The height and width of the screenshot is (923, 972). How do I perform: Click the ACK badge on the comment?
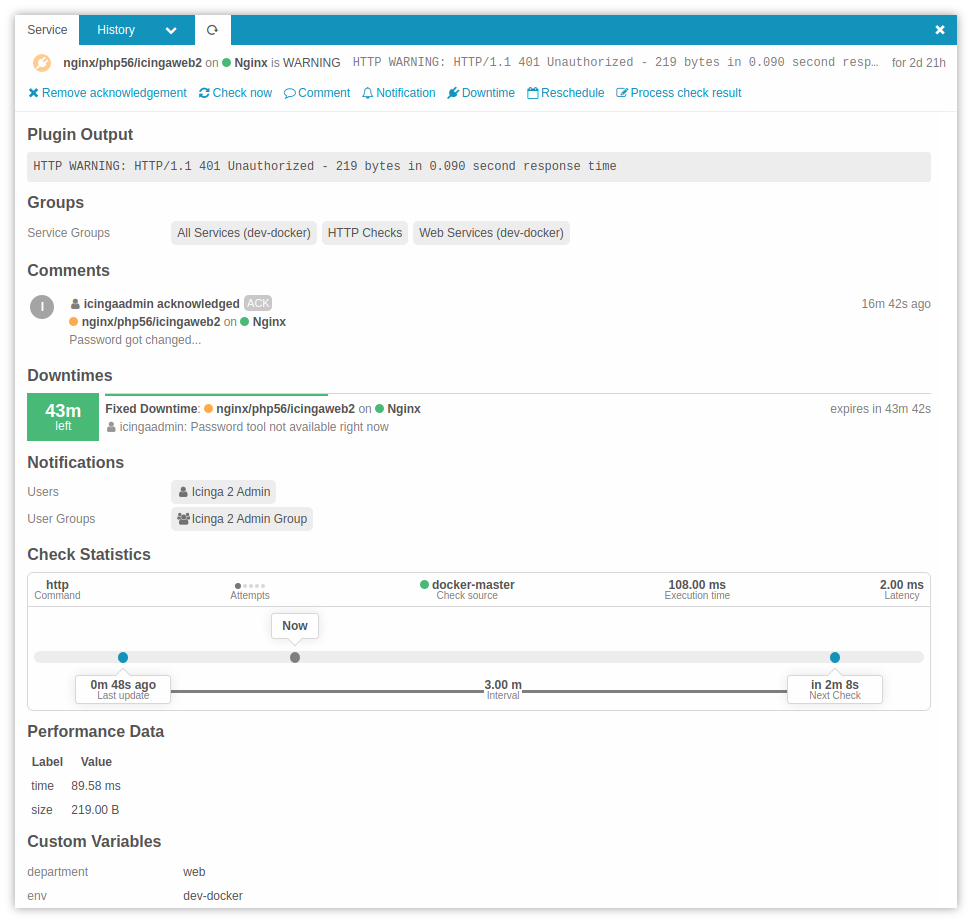[x=258, y=303]
